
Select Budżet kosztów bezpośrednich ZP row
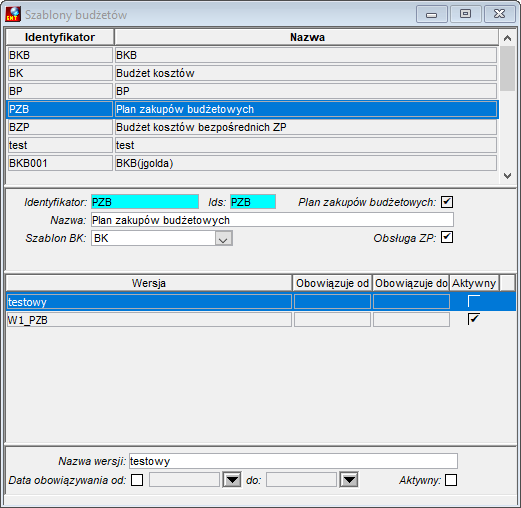(x=306, y=127)
